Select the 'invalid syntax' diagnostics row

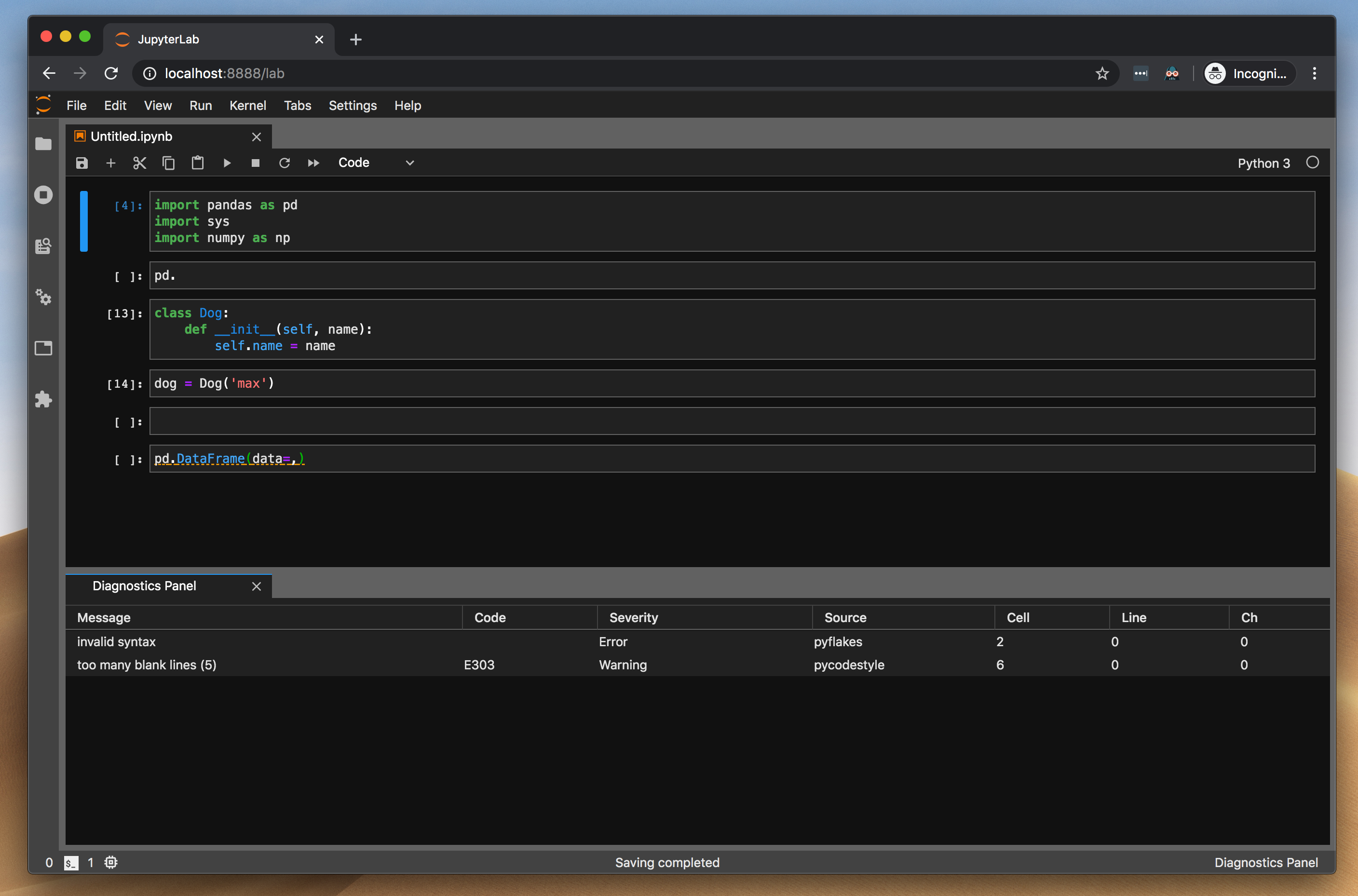(x=117, y=642)
